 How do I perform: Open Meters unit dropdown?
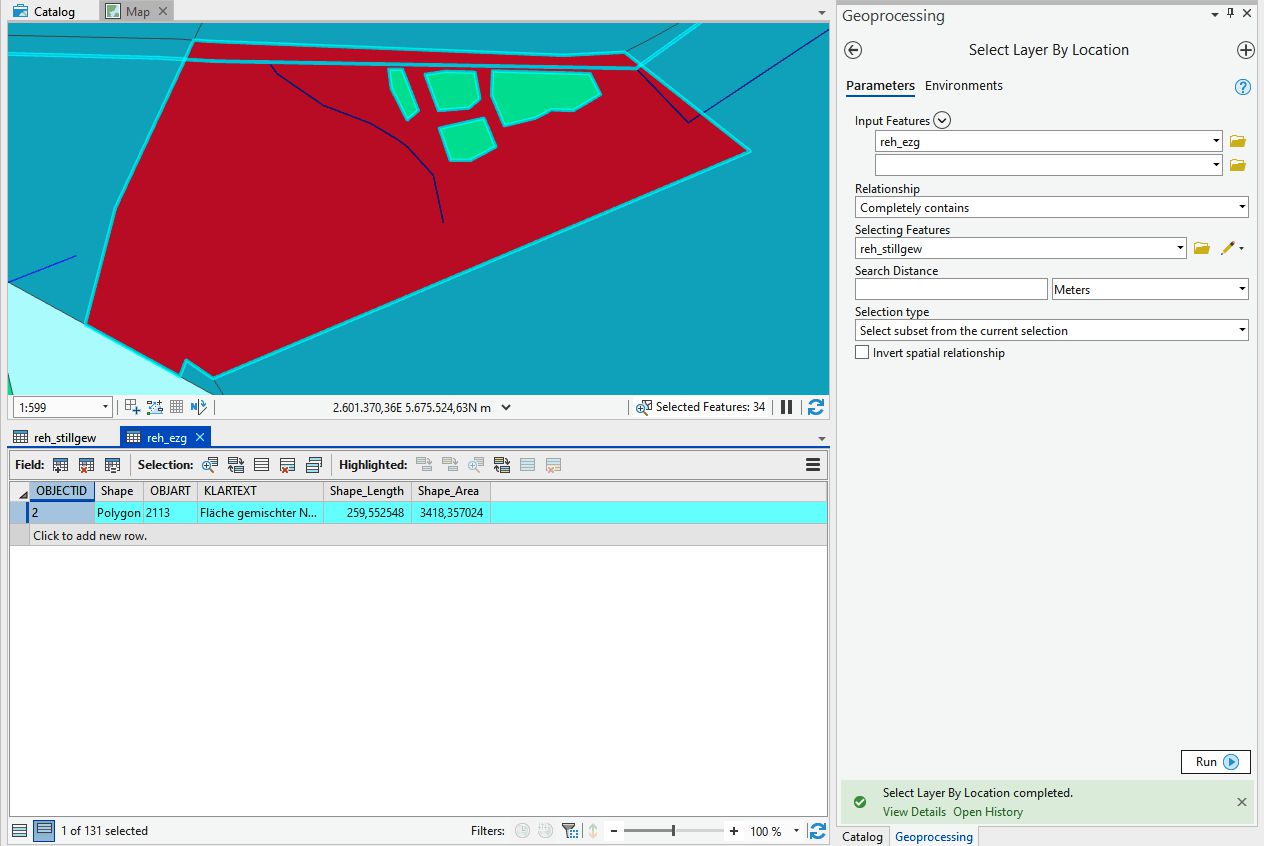tap(1242, 289)
